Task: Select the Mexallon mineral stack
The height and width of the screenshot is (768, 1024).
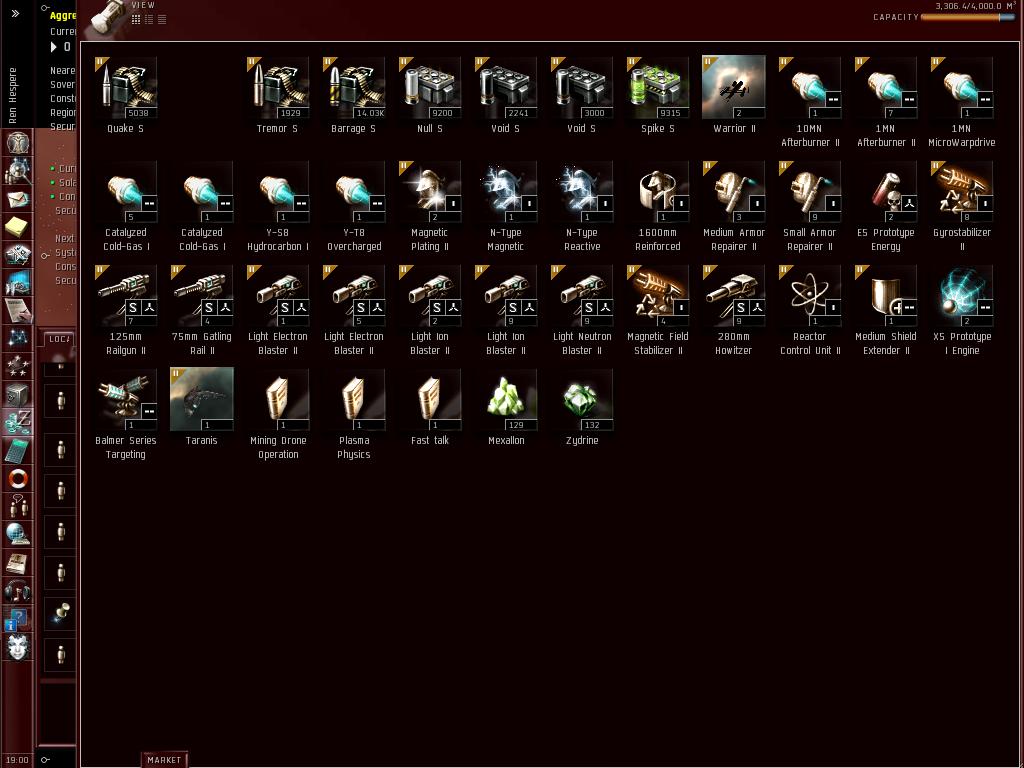Action: coord(505,407)
